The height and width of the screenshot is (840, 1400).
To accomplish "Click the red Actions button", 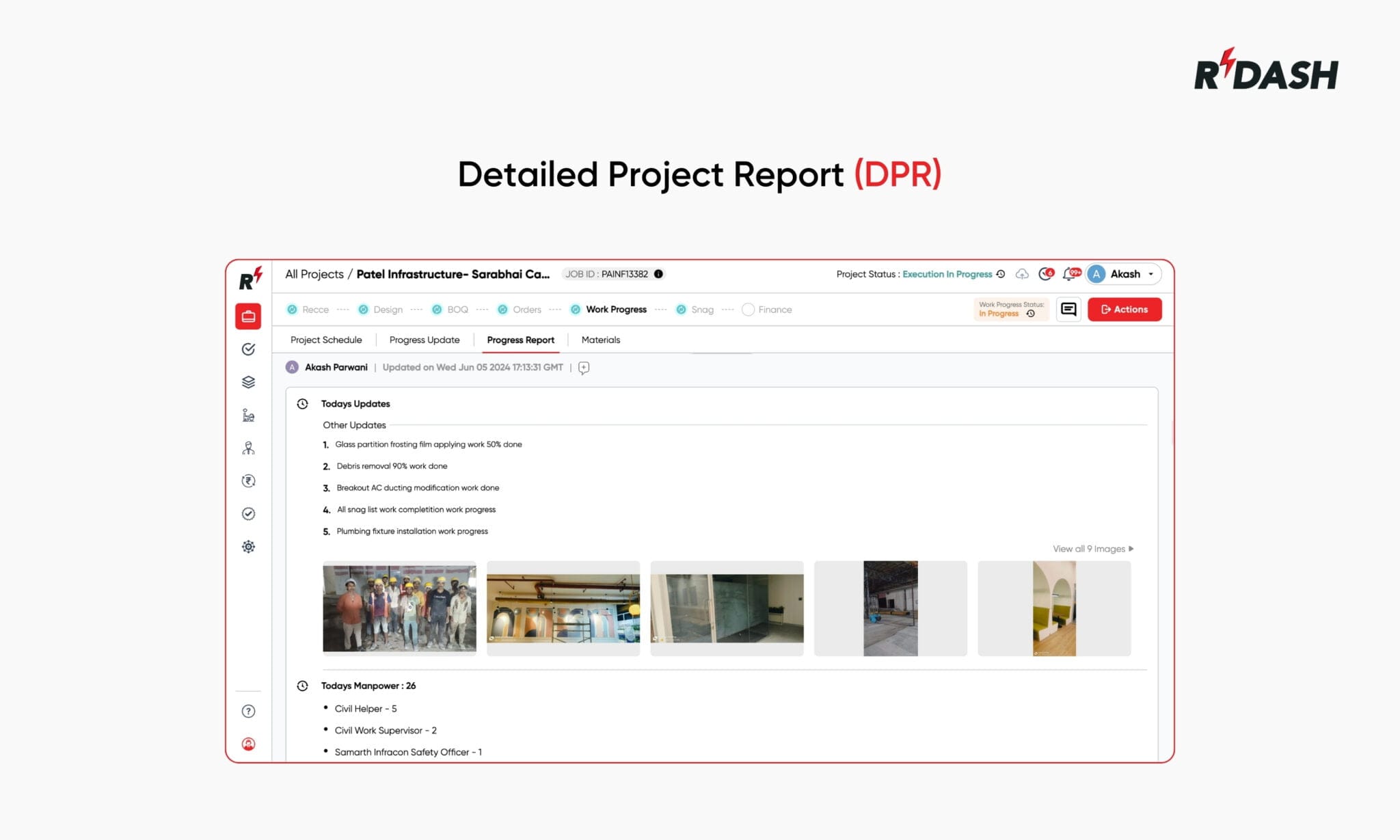I will pos(1124,309).
